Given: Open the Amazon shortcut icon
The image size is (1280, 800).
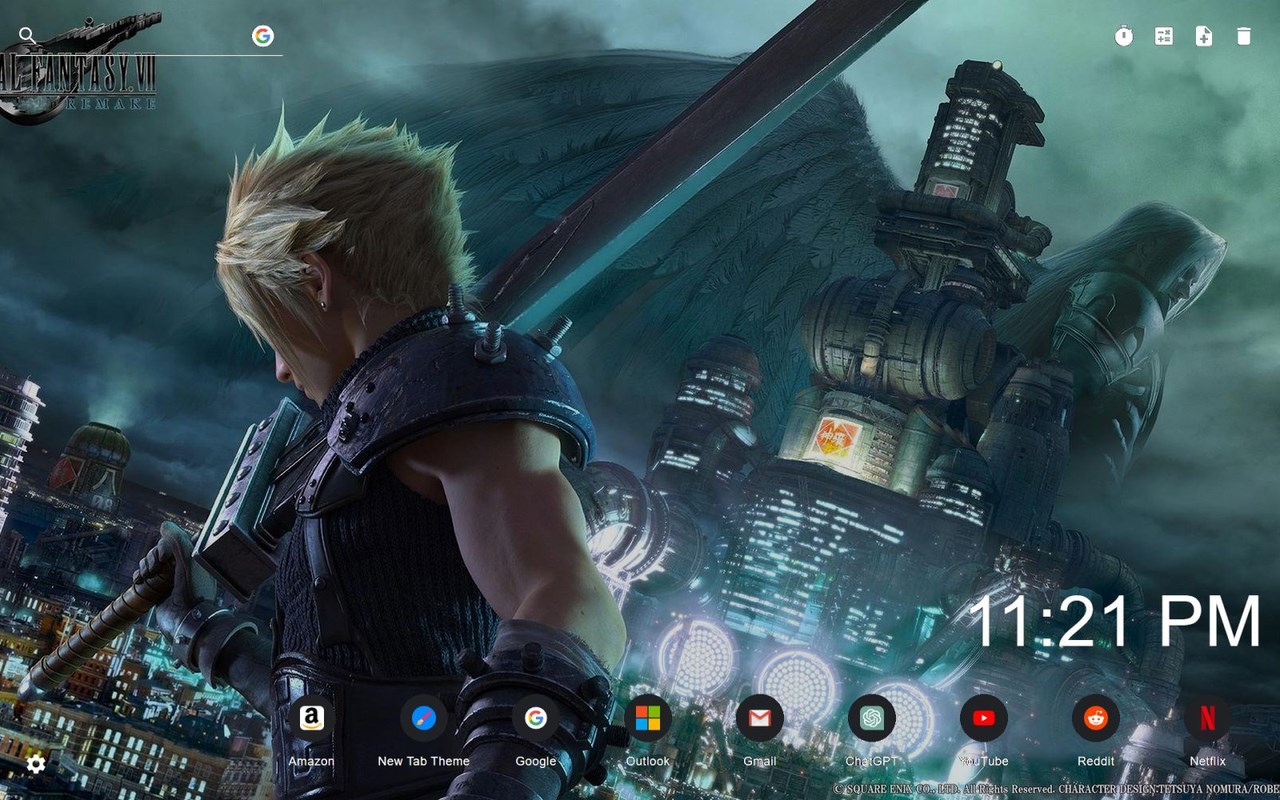Looking at the screenshot, I should (x=312, y=718).
